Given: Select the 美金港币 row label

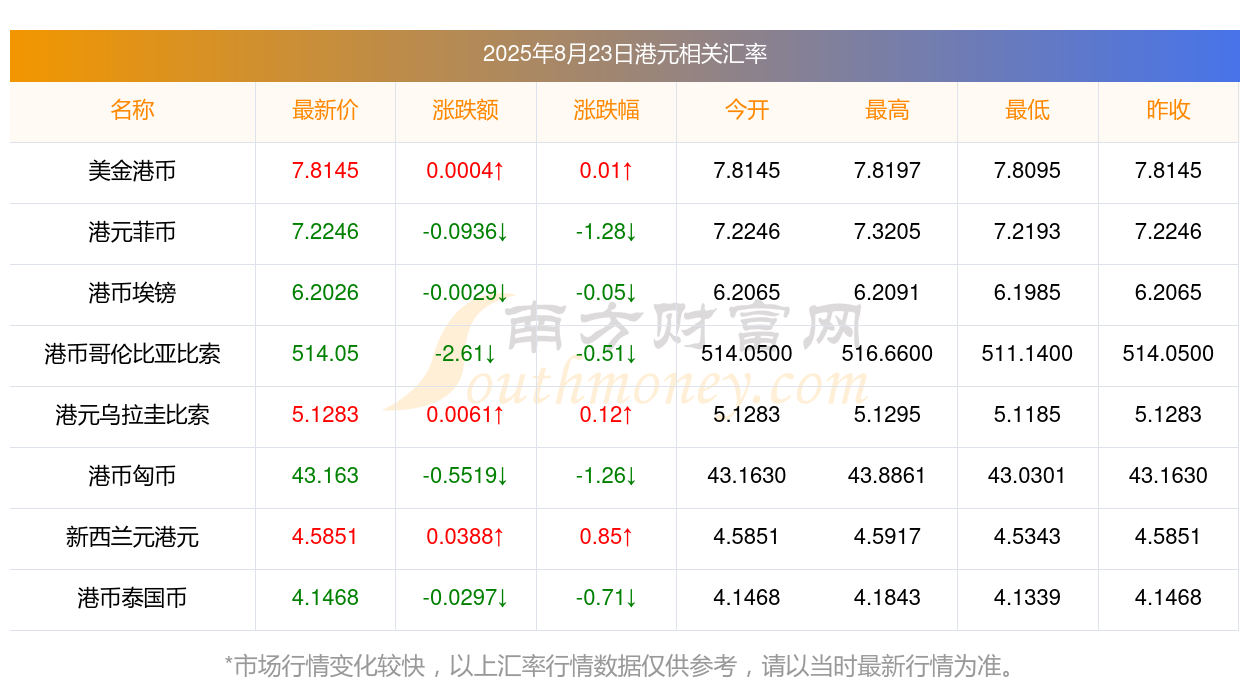Looking at the screenshot, I should [x=133, y=172].
